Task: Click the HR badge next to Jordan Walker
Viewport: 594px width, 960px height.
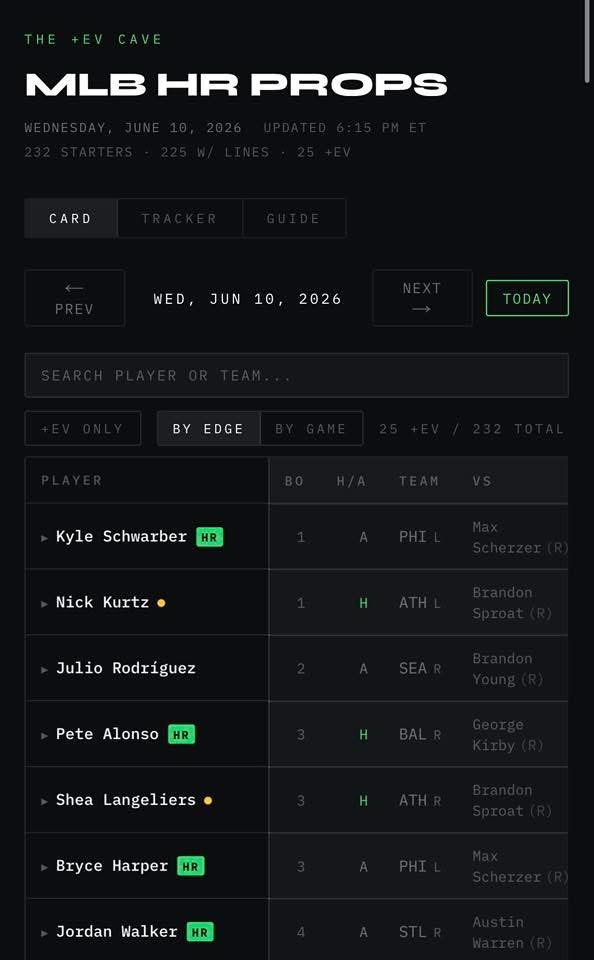Action: coord(200,932)
